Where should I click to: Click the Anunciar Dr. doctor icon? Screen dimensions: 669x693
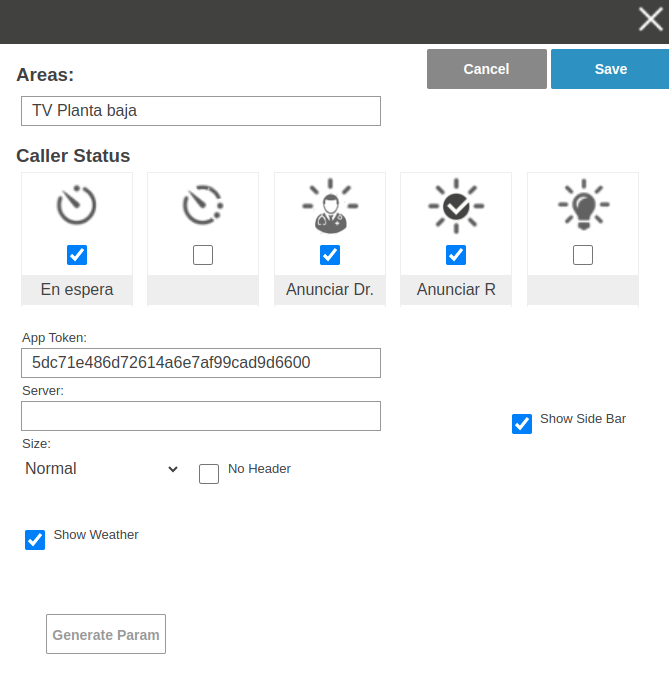click(330, 206)
